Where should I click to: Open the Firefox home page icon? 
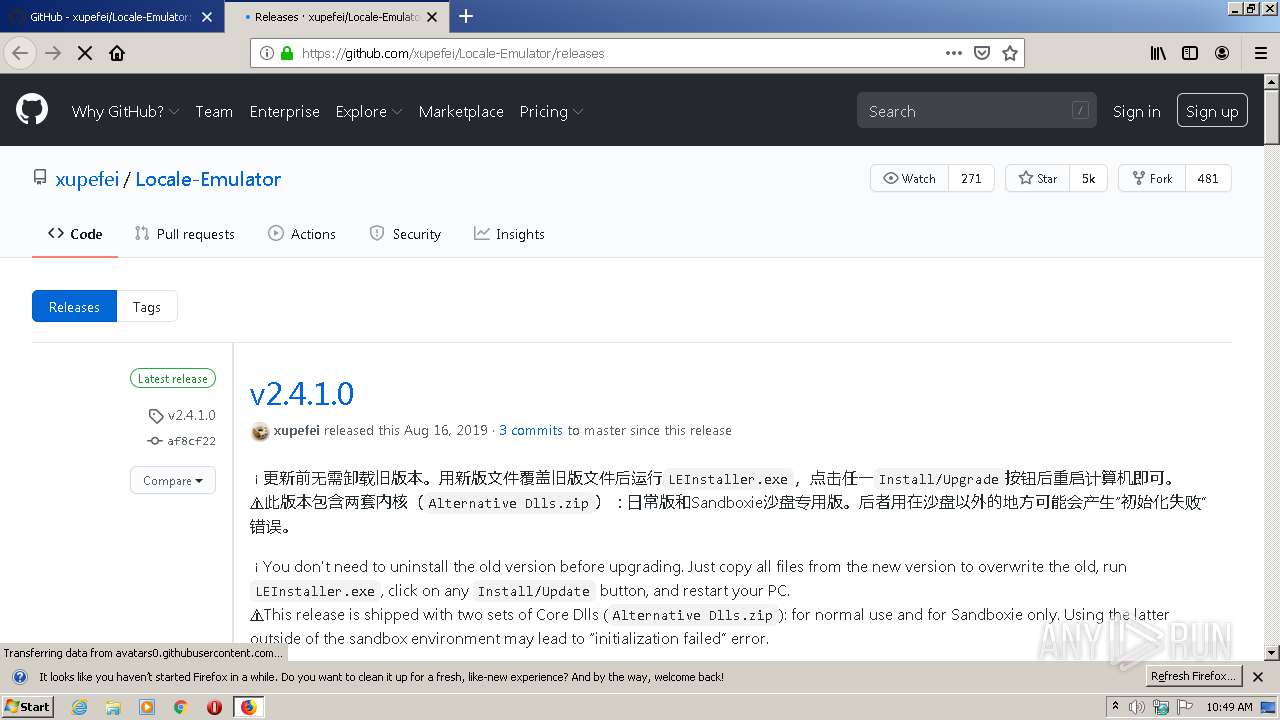point(117,53)
